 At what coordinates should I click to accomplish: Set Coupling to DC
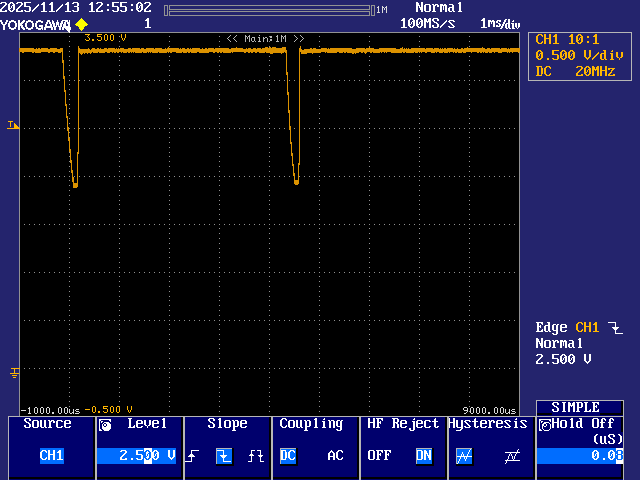288,456
